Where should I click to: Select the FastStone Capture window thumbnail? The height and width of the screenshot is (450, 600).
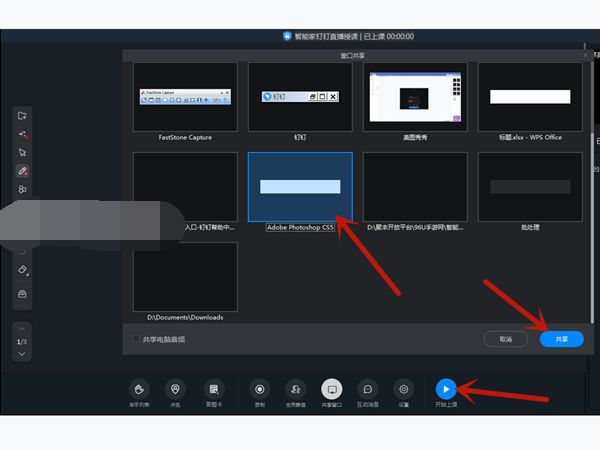185,97
